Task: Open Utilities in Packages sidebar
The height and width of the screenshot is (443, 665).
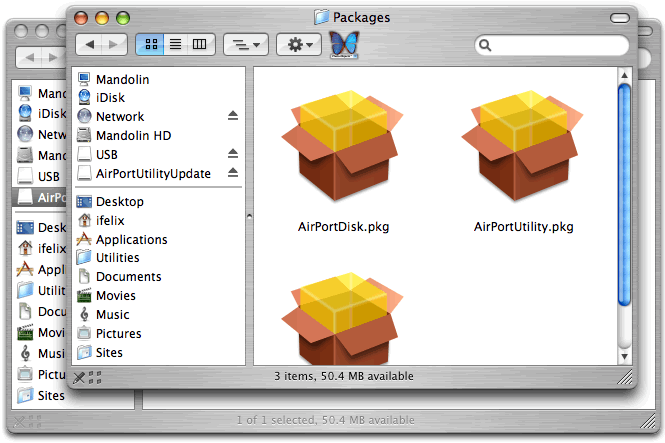Action: [x=158, y=258]
